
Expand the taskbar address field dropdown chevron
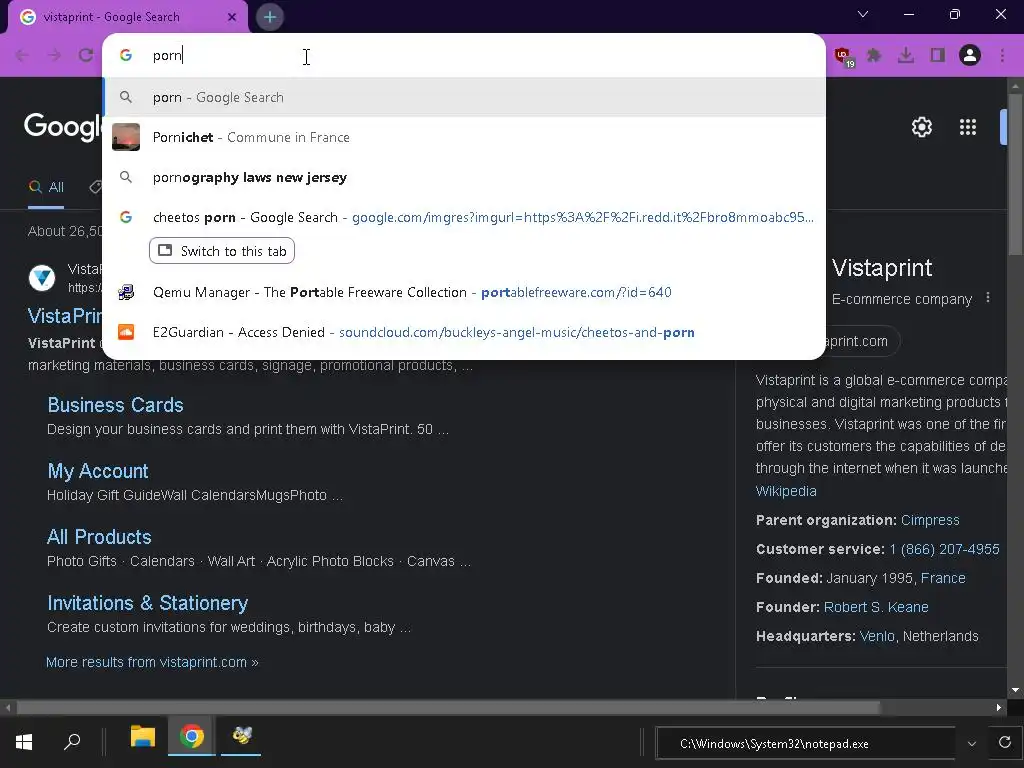972,744
